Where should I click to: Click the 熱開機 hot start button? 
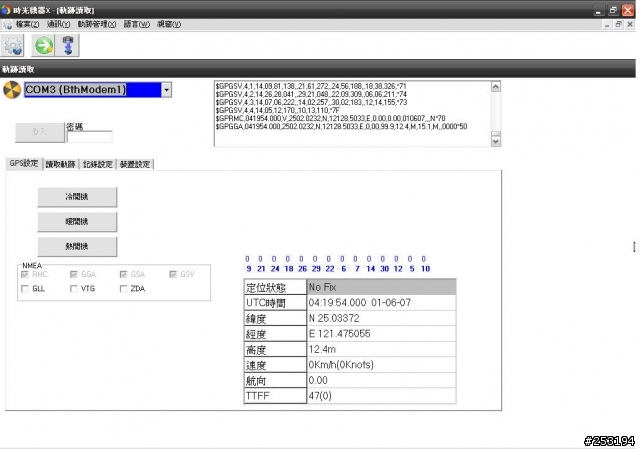77,247
